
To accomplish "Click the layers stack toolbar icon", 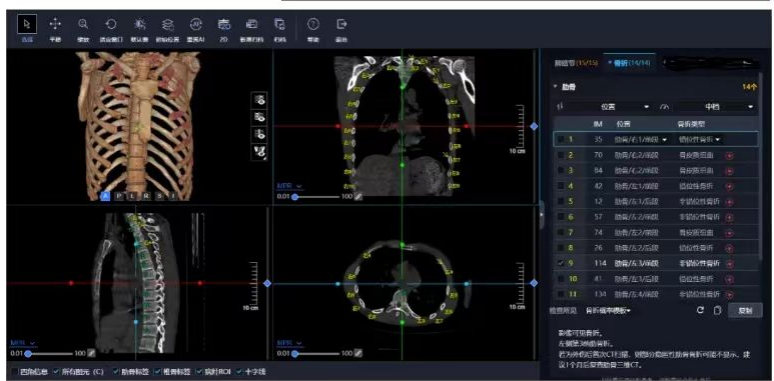I will pos(168,24).
